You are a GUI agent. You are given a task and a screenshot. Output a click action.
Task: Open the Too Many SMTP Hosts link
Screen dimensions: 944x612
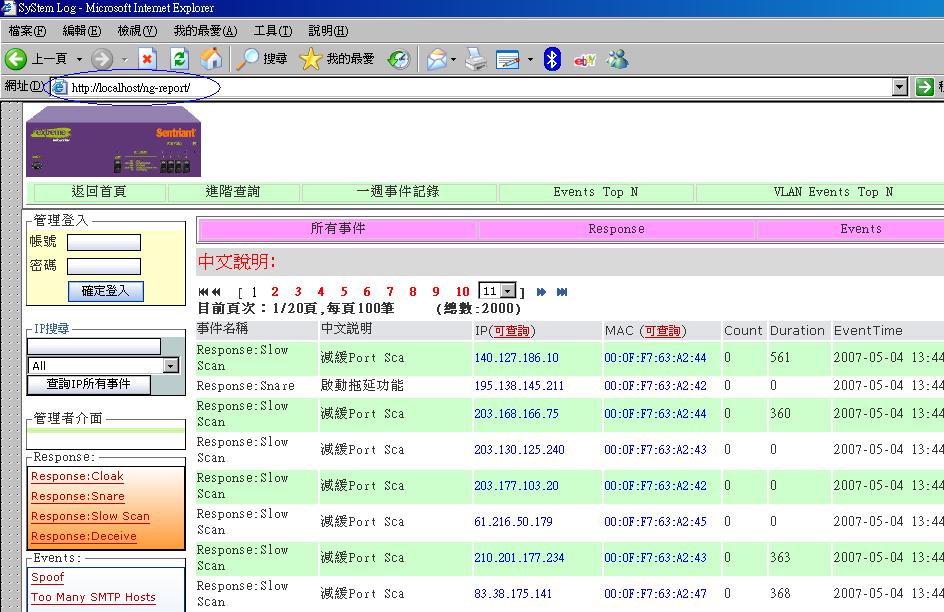pos(93,597)
